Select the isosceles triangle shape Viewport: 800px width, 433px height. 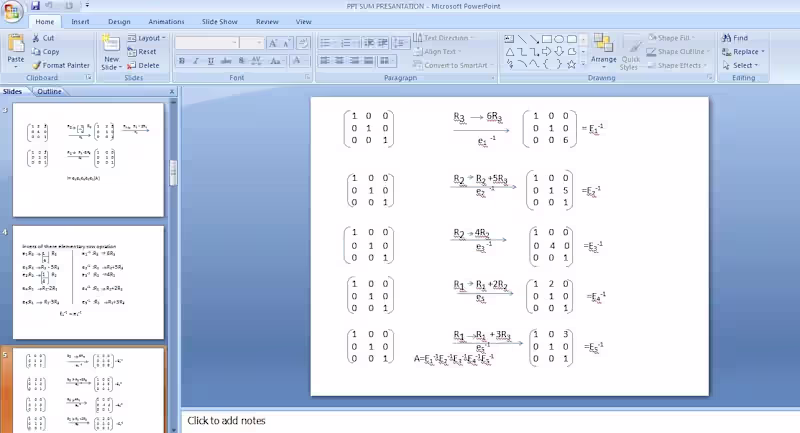tap(509, 52)
